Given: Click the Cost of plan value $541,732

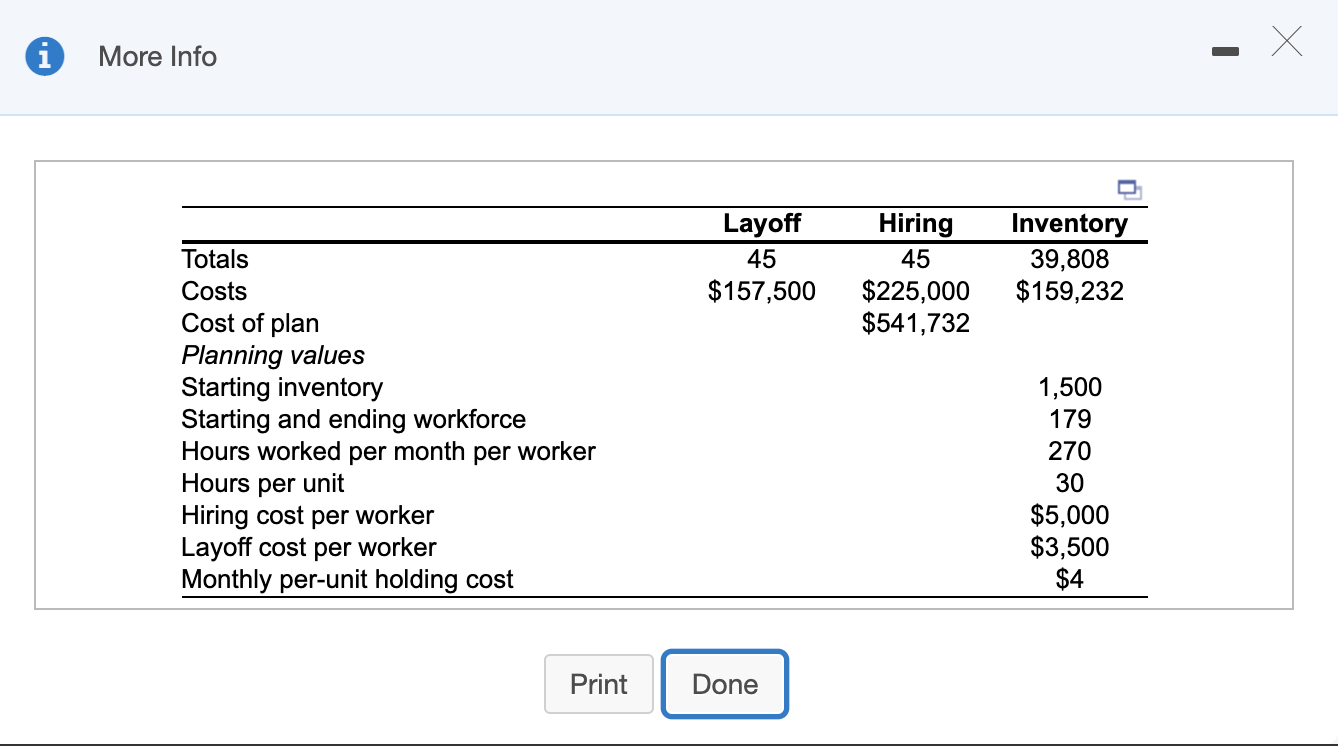Looking at the screenshot, I should [916, 322].
